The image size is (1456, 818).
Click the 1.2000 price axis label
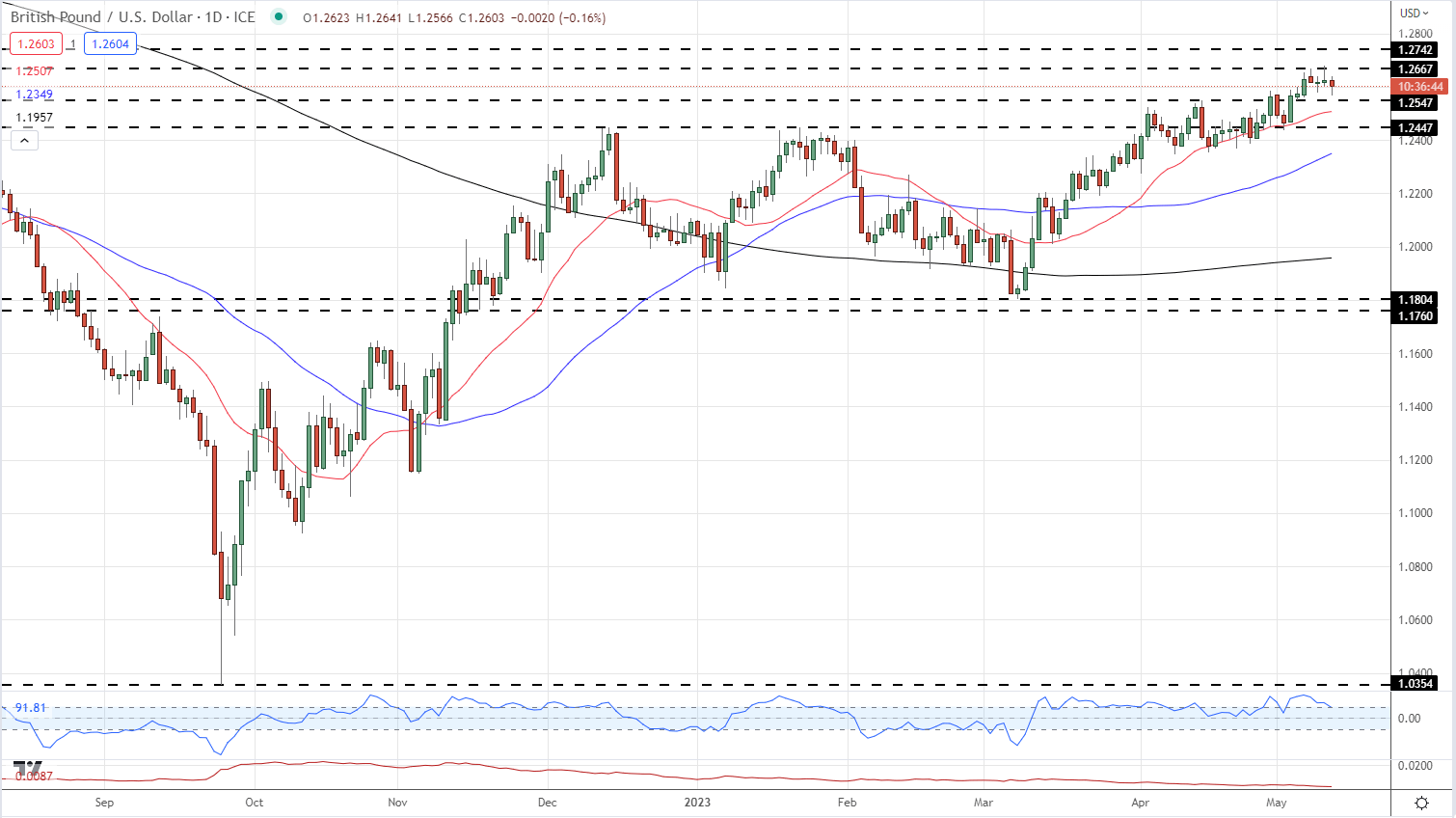click(x=1416, y=247)
